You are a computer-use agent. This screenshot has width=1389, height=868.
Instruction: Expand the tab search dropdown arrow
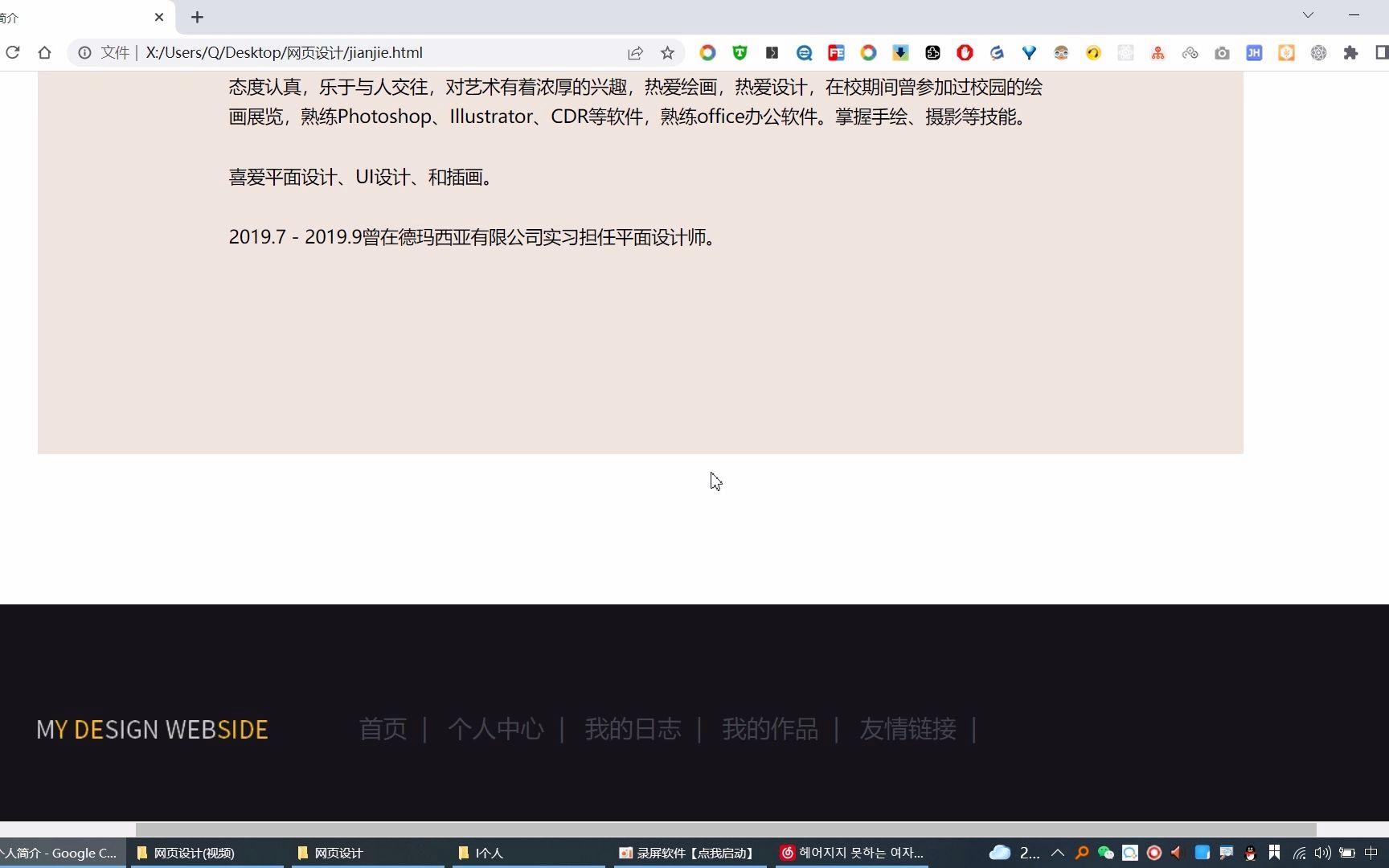click(x=1308, y=15)
